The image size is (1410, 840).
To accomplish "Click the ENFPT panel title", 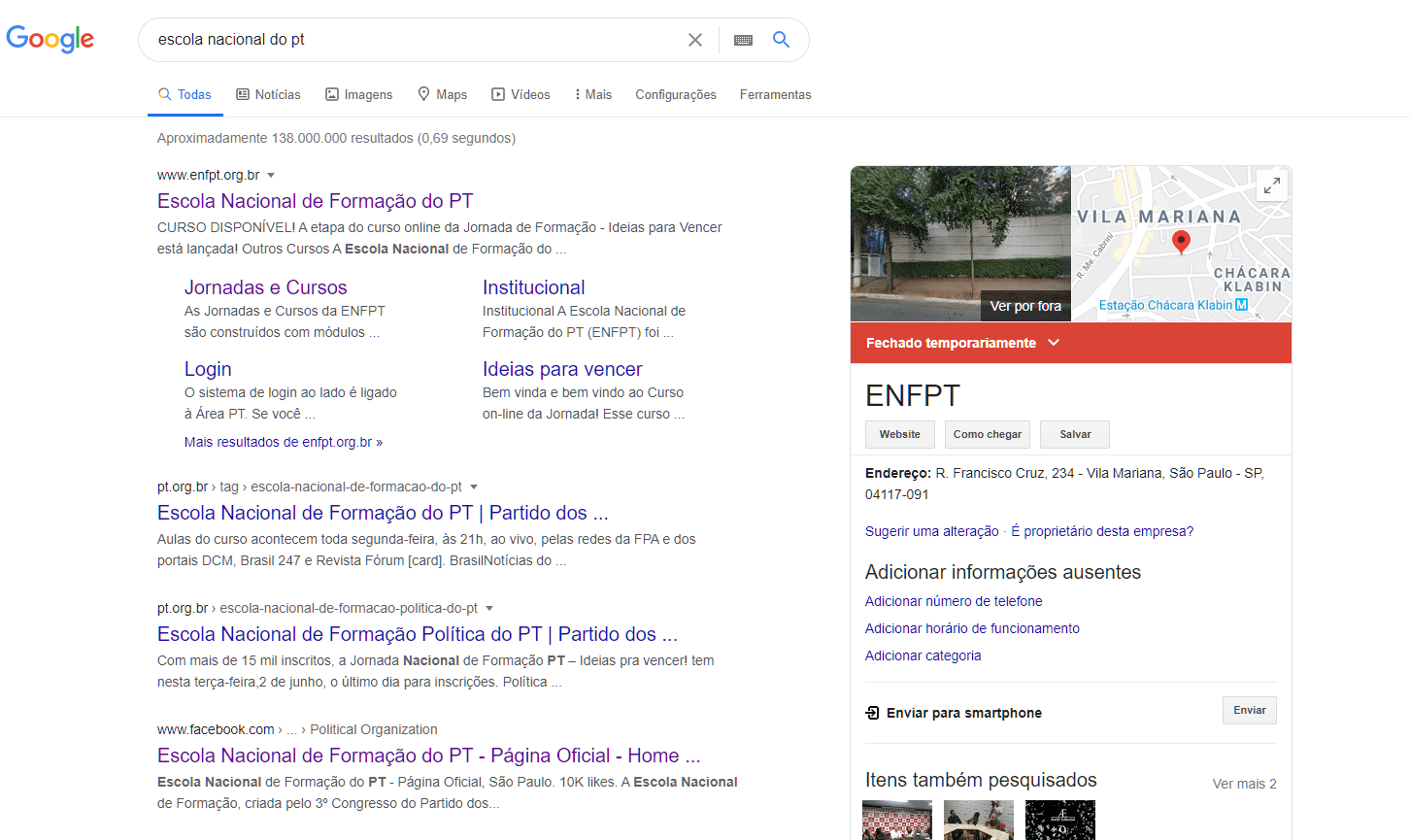I will tap(913, 395).
